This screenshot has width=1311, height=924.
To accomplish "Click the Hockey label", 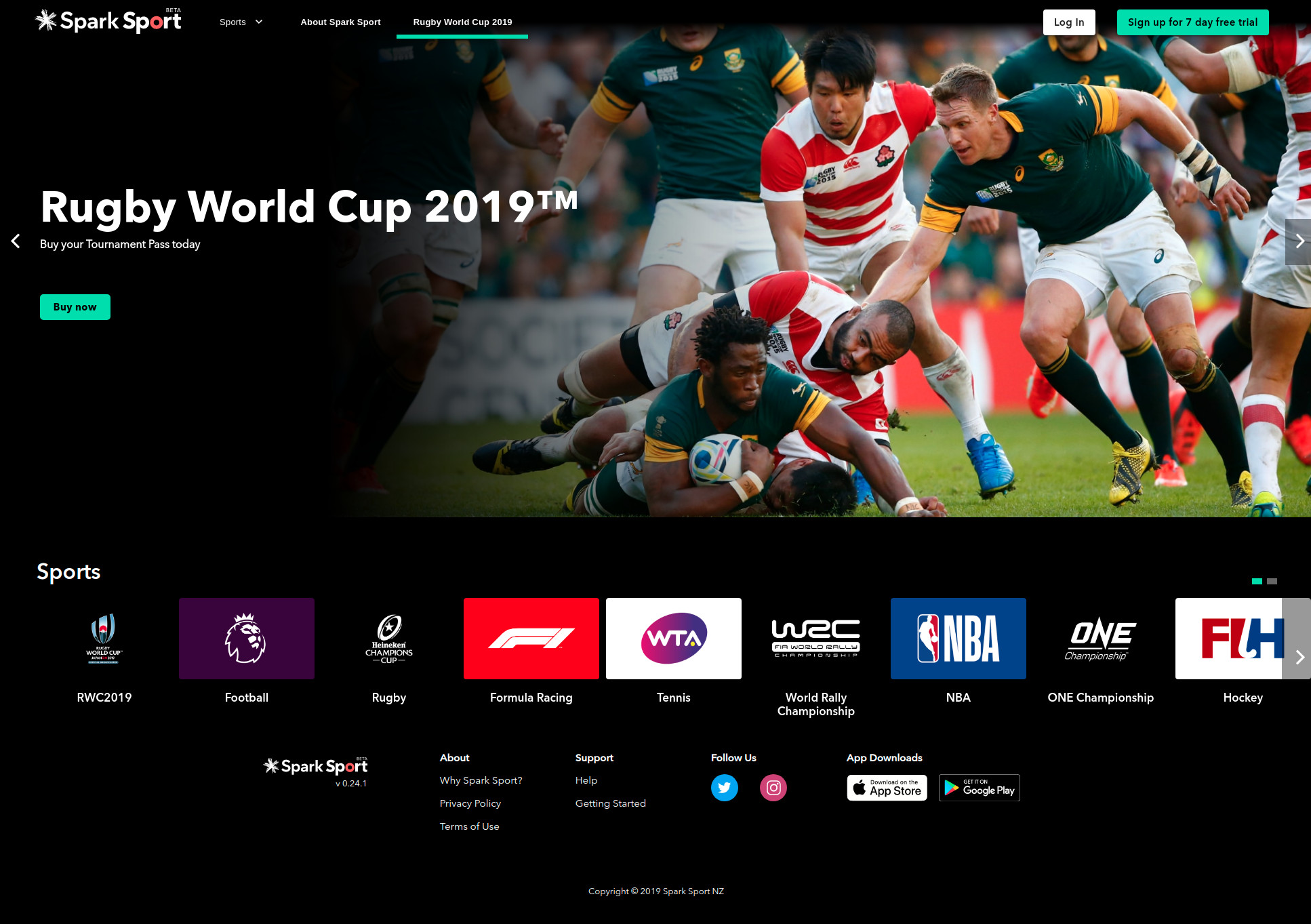I will click(1243, 698).
